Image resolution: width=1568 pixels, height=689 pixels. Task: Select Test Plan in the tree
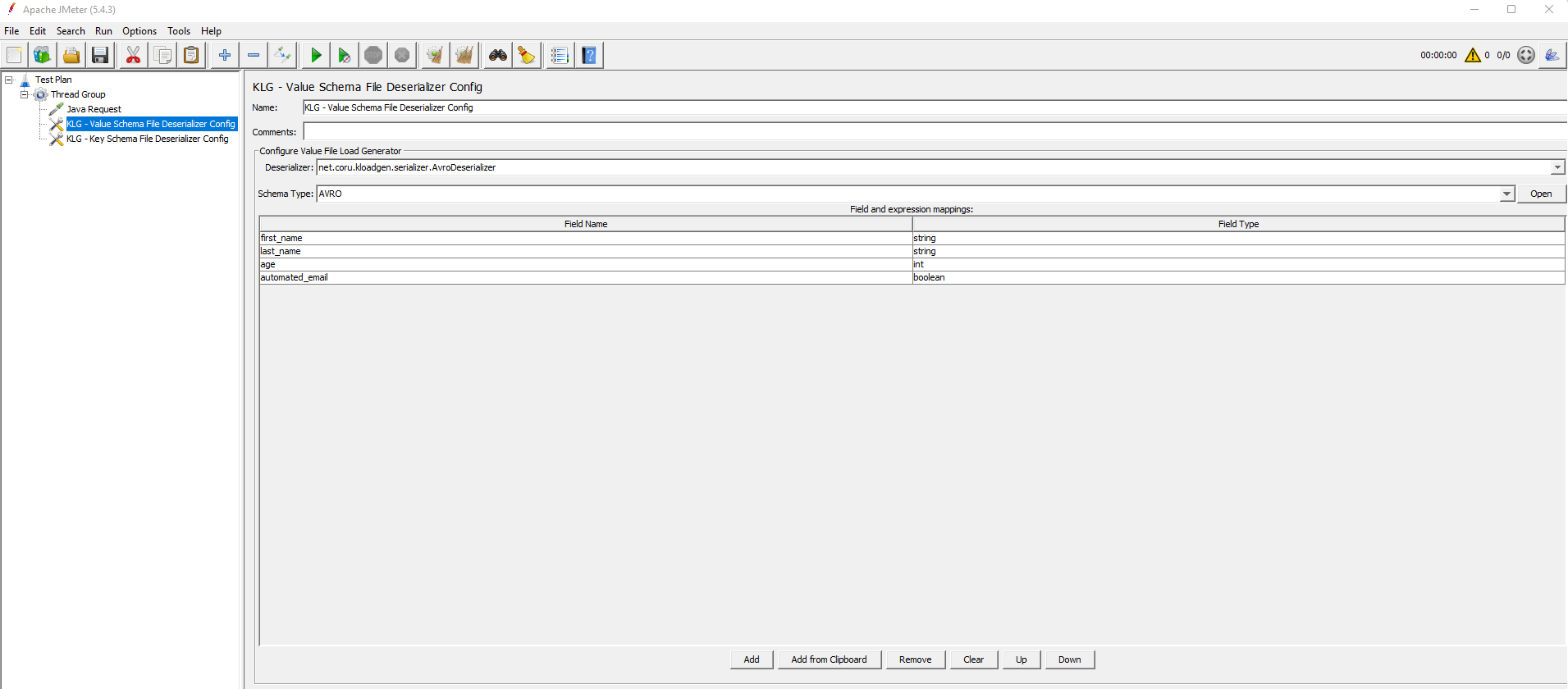[x=53, y=80]
